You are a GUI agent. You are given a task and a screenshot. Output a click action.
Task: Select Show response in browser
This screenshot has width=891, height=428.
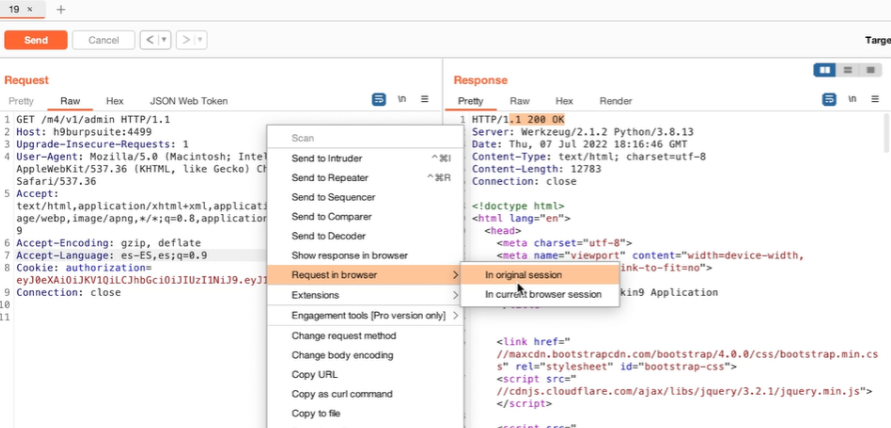coord(365,256)
